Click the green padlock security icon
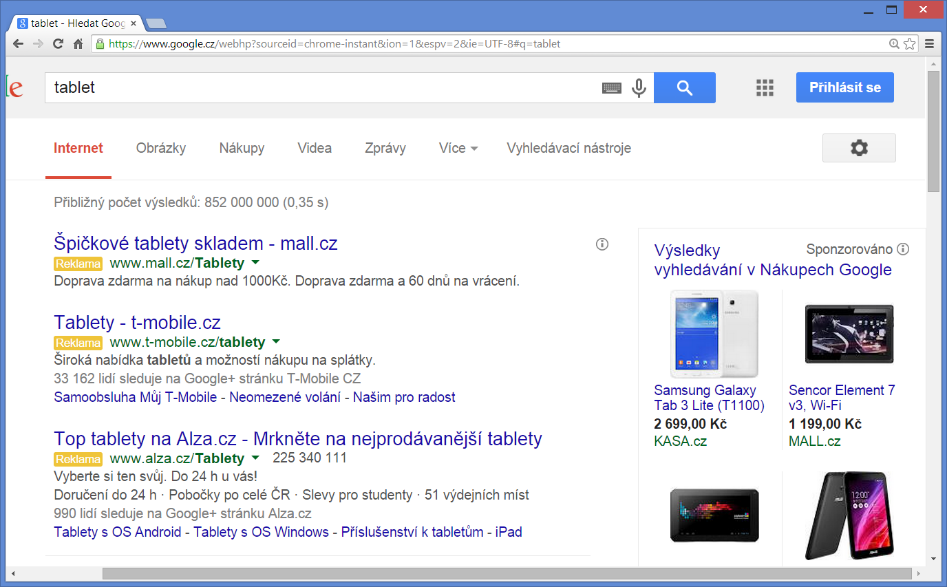947x587 pixels. [x=100, y=44]
